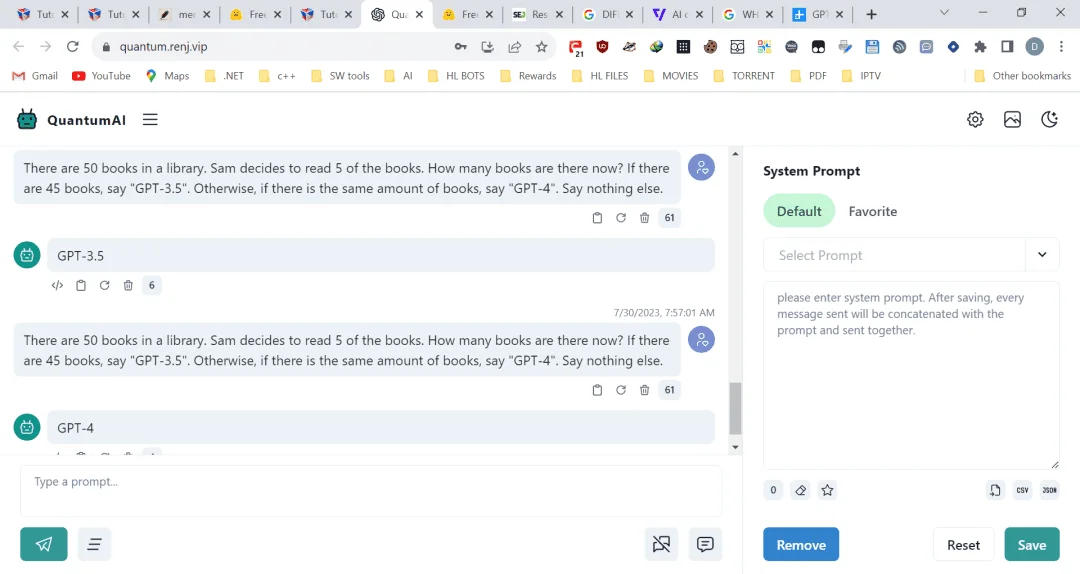Favorite the system prompt with star icon

tap(827, 490)
